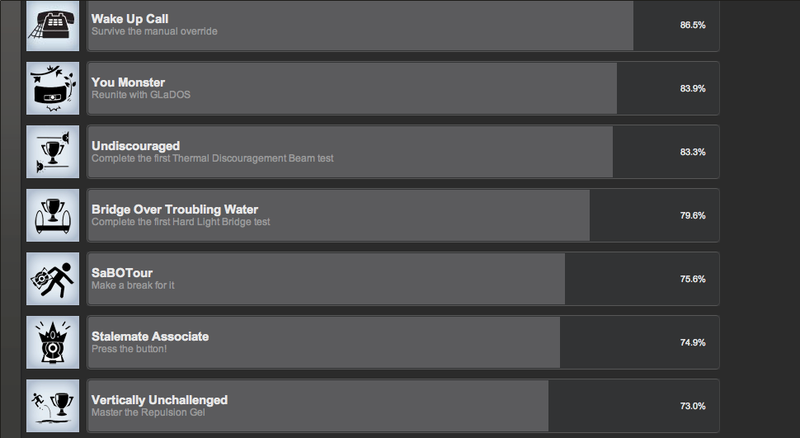800x438 pixels.
Task: Select the SaBOTour achievement title
Action: (x=122, y=273)
